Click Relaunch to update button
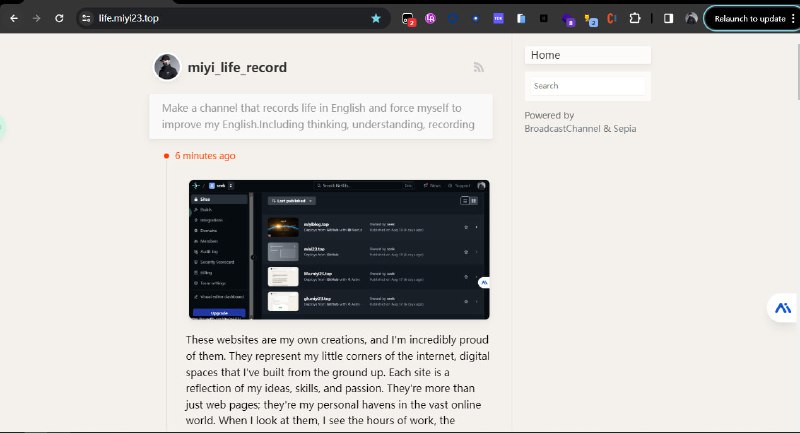Viewport: 800px width, 433px height. coord(749,18)
